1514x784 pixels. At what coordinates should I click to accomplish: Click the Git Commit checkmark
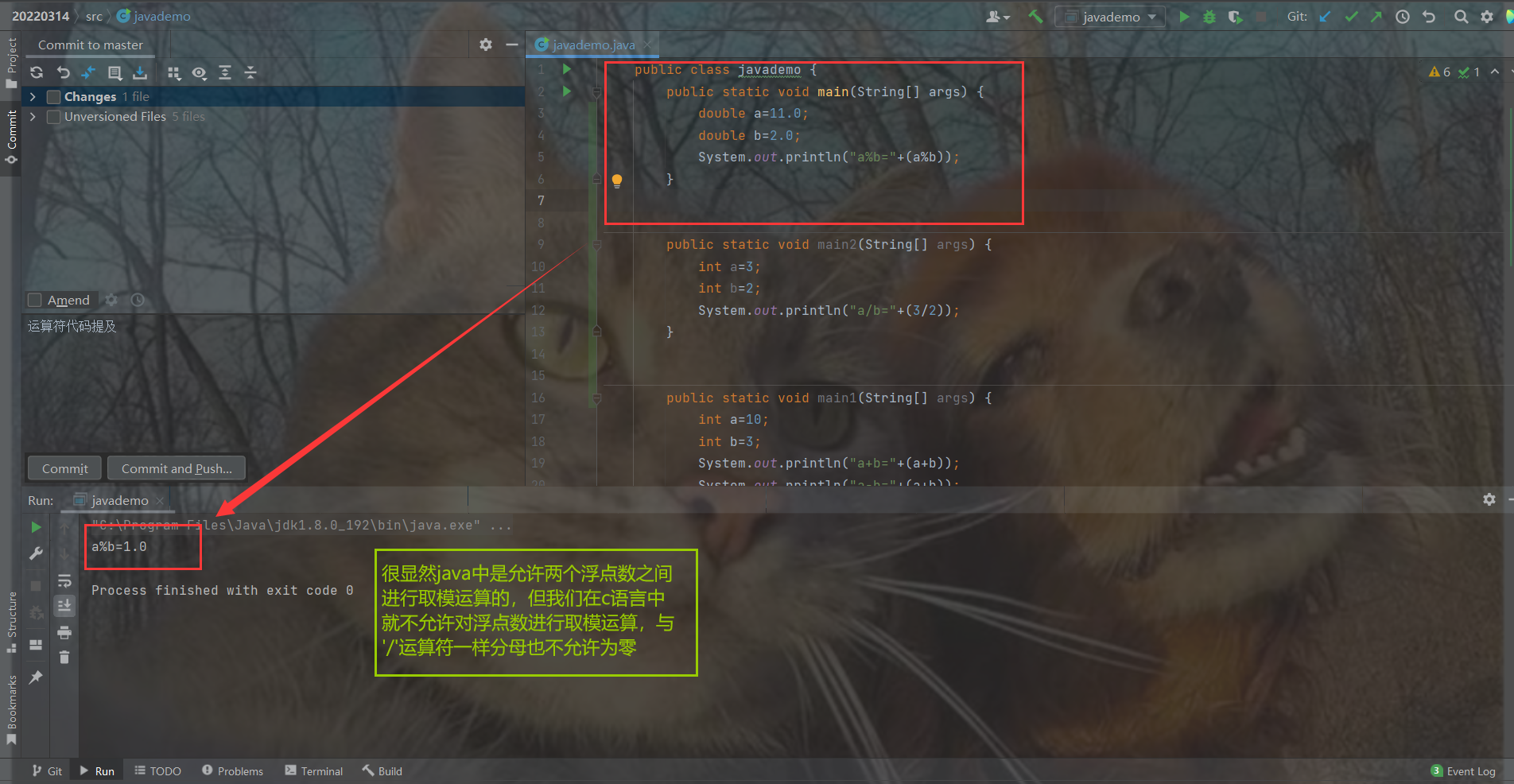(x=1351, y=17)
